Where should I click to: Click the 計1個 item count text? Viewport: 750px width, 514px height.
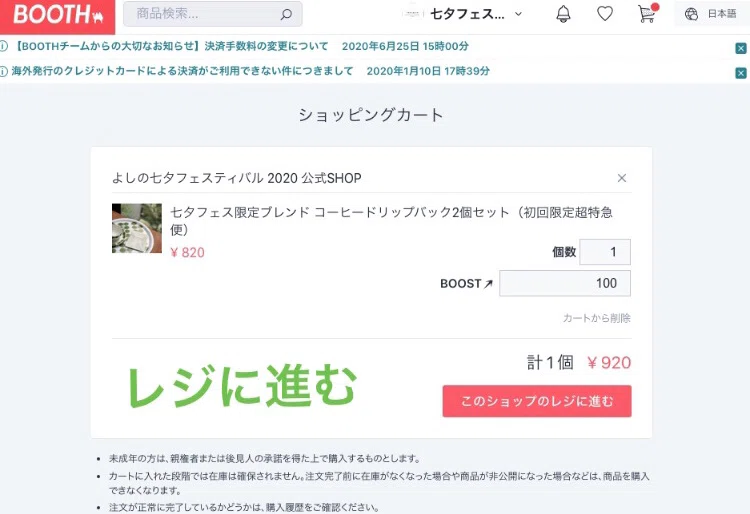[x=550, y=362]
